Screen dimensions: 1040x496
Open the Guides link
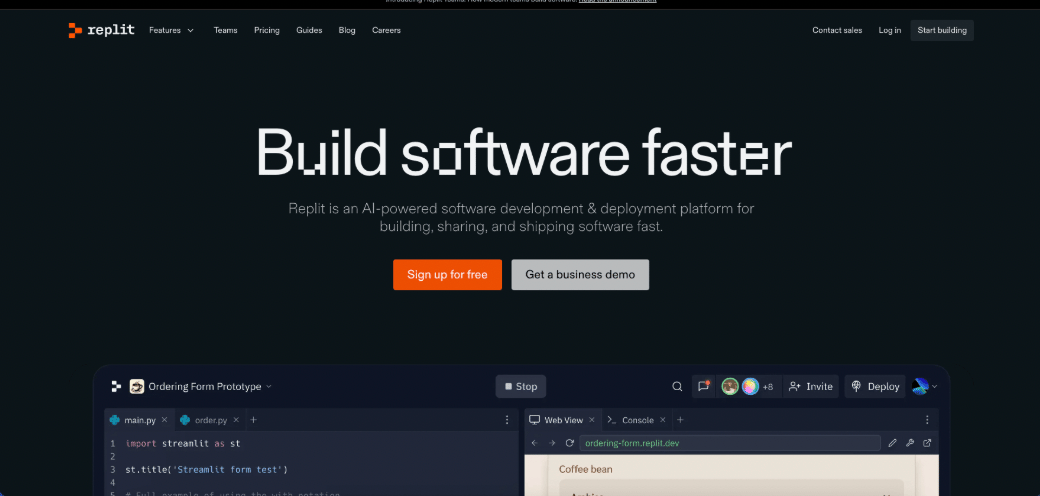coord(309,31)
